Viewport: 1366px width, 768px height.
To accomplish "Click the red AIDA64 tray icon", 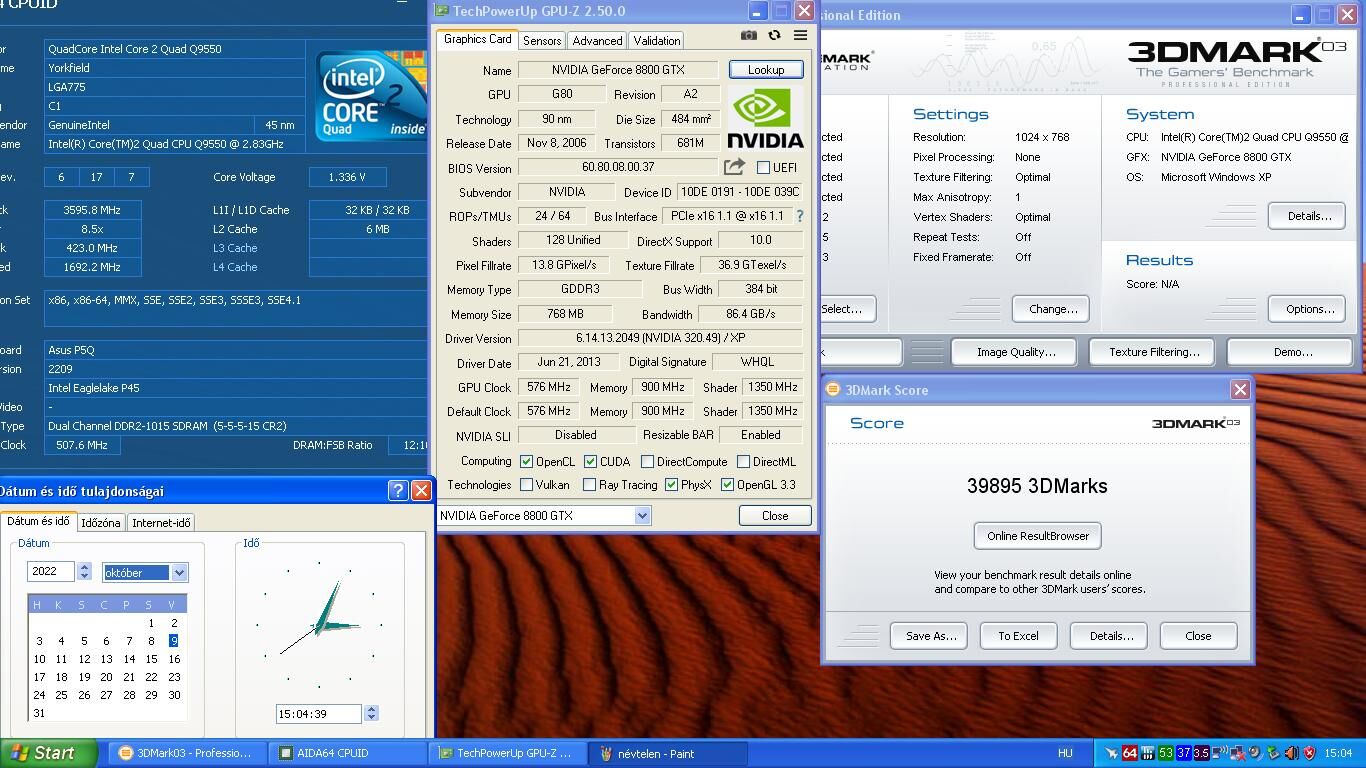I will [x=1130, y=753].
